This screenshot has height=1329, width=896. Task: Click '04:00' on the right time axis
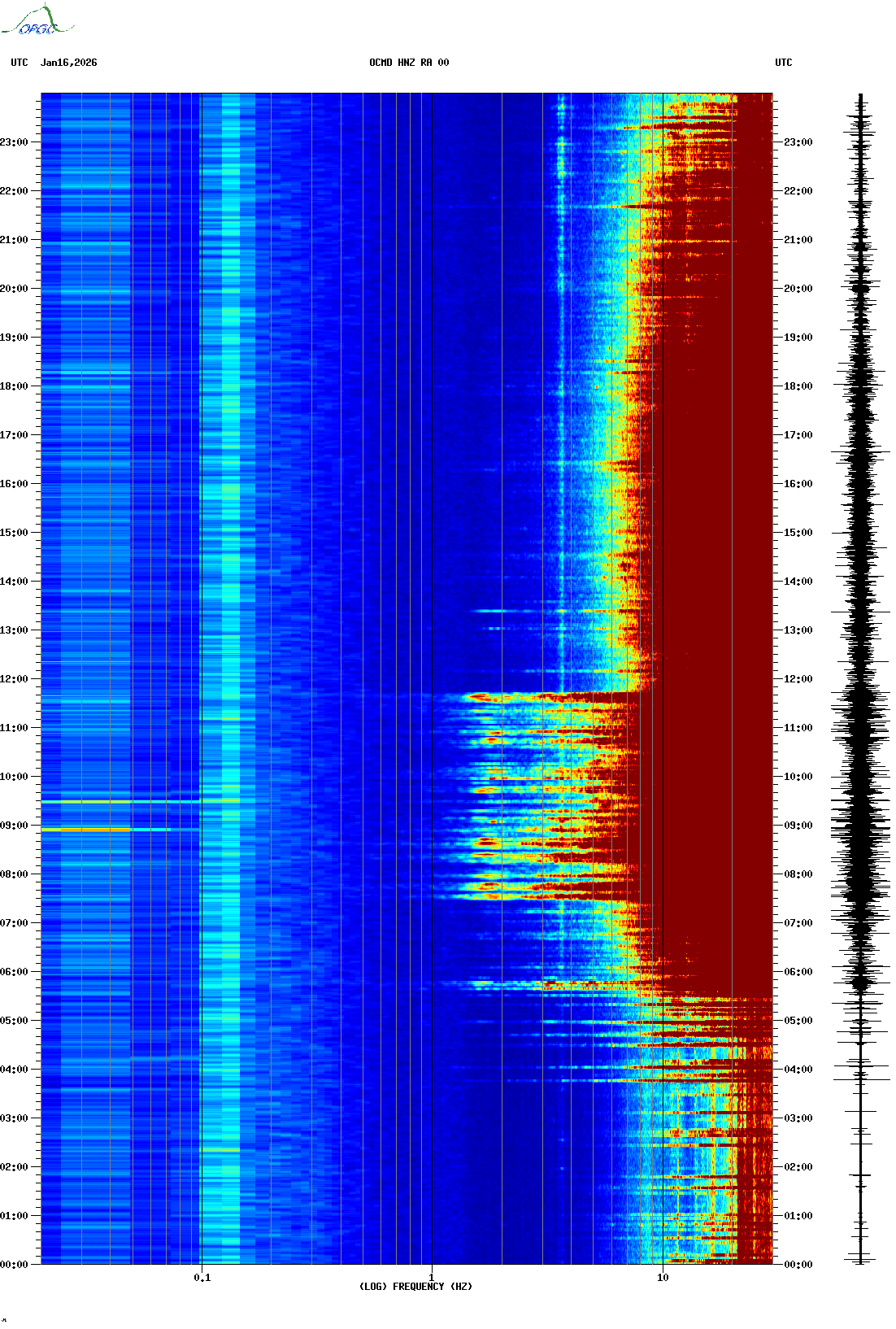[798, 1070]
